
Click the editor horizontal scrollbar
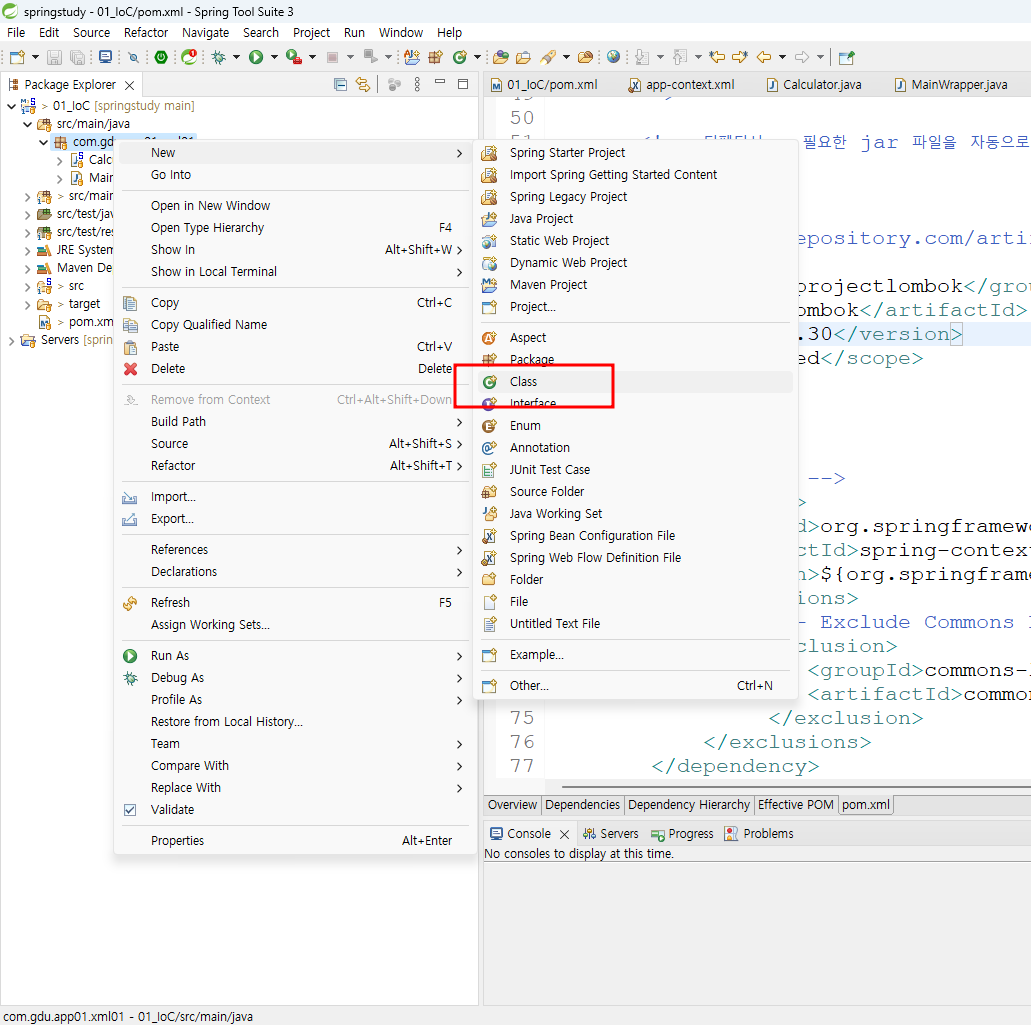(796, 786)
